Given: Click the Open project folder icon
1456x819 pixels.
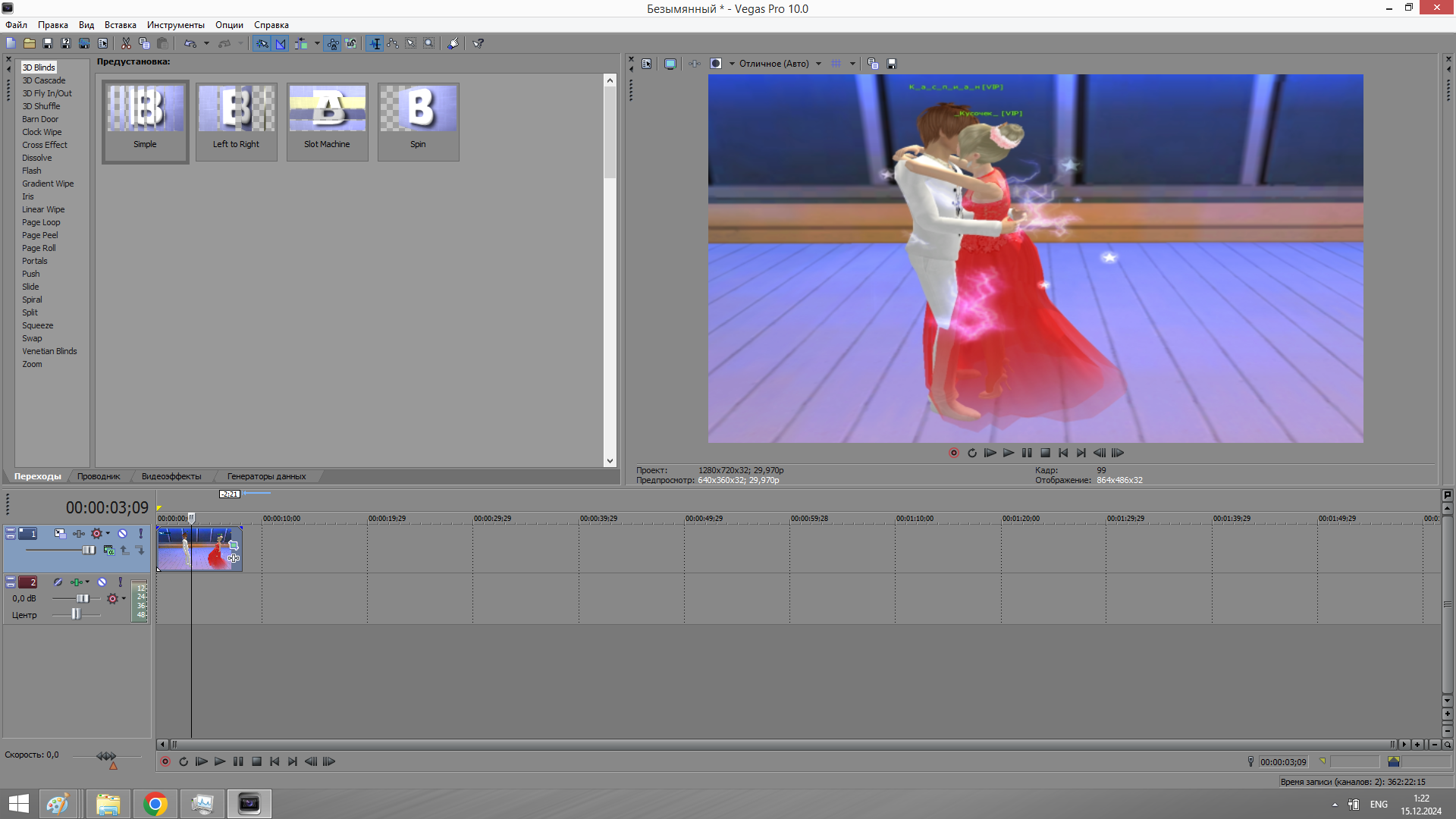Looking at the screenshot, I should tap(30, 43).
